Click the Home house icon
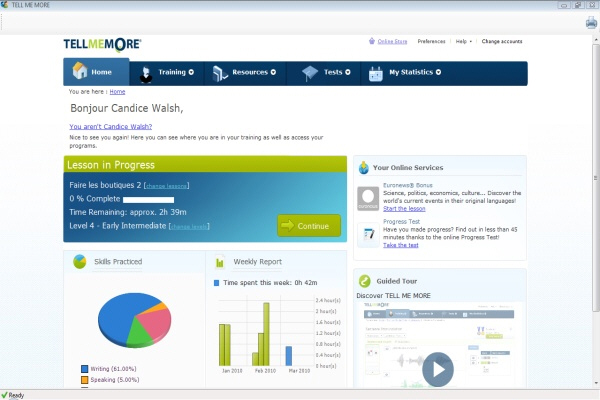 pos(80,71)
